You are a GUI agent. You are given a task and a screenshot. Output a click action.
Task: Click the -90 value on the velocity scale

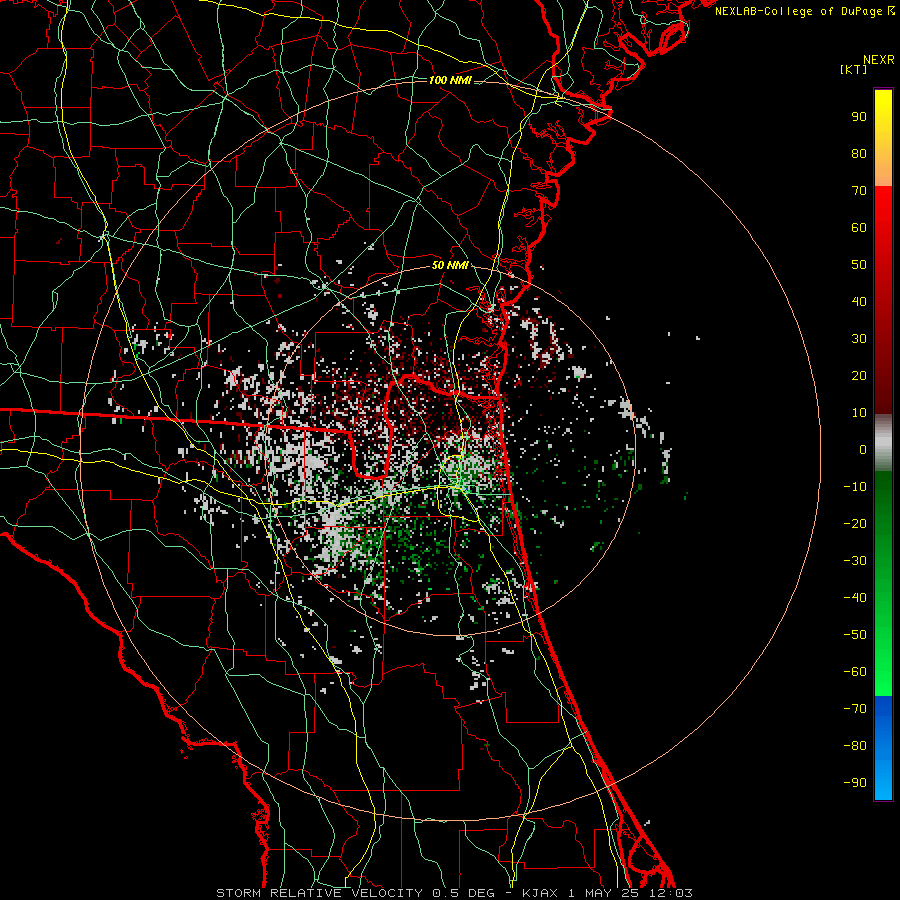tap(855, 783)
